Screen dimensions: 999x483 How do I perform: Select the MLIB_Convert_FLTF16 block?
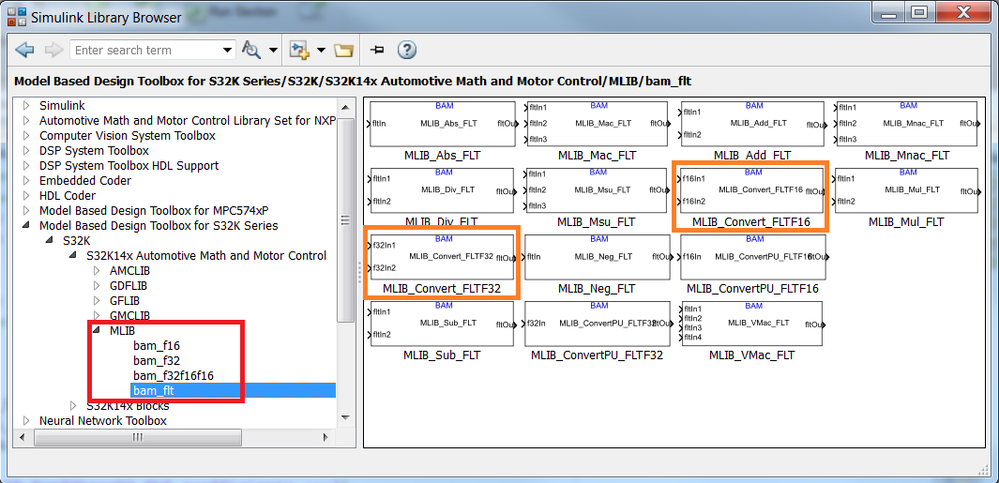[752, 191]
